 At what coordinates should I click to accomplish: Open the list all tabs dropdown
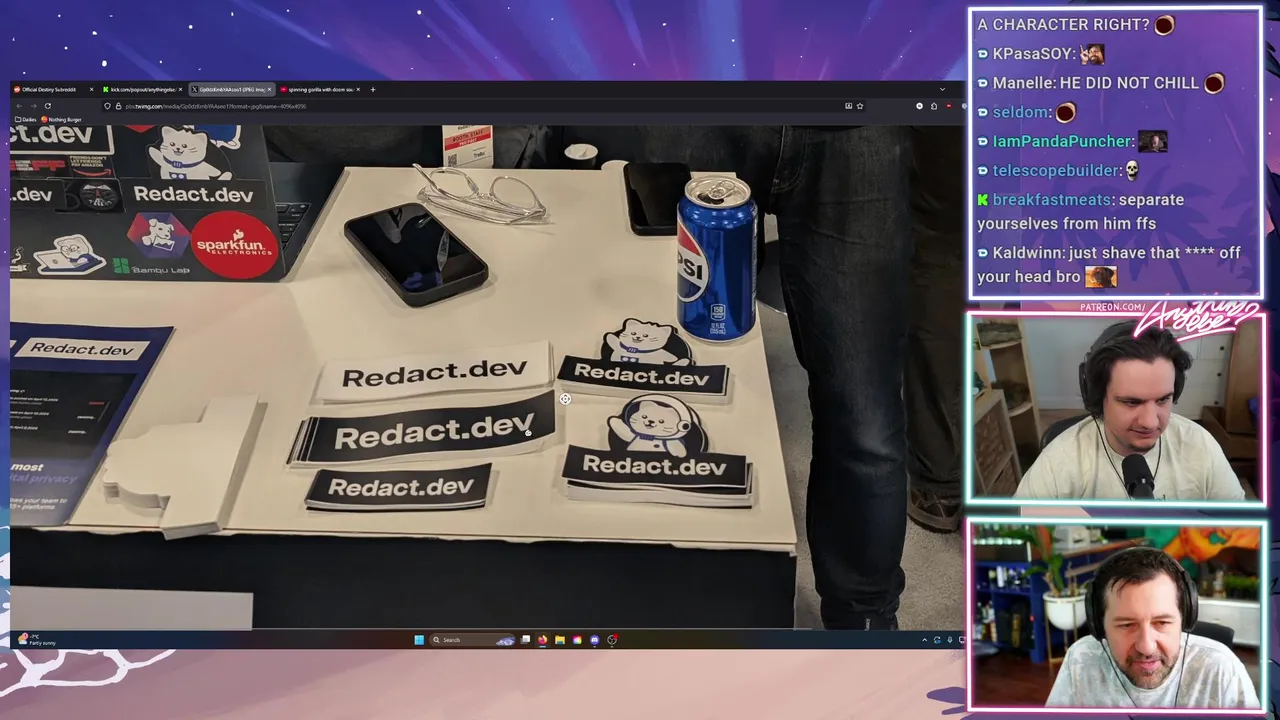(x=942, y=89)
